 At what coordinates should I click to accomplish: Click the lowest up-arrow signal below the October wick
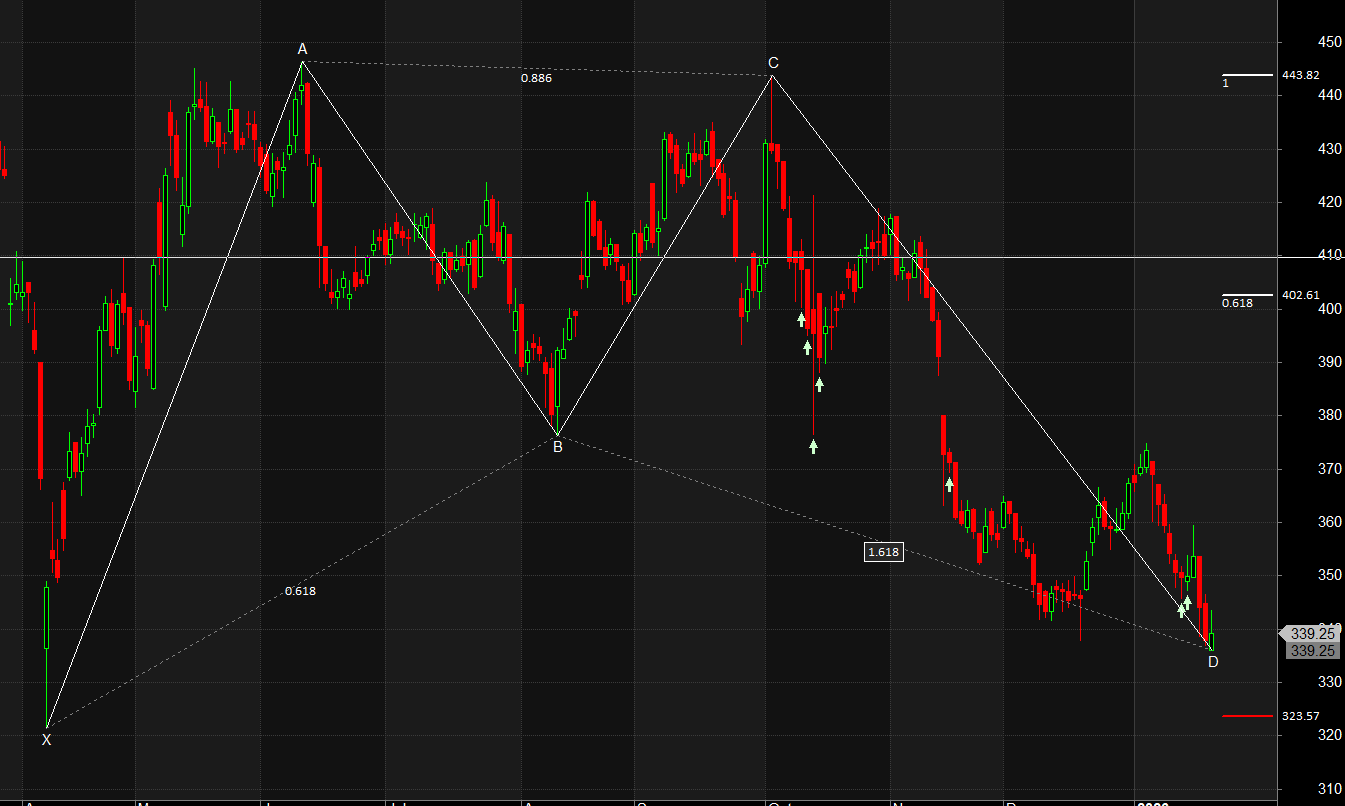tap(813, 446)
